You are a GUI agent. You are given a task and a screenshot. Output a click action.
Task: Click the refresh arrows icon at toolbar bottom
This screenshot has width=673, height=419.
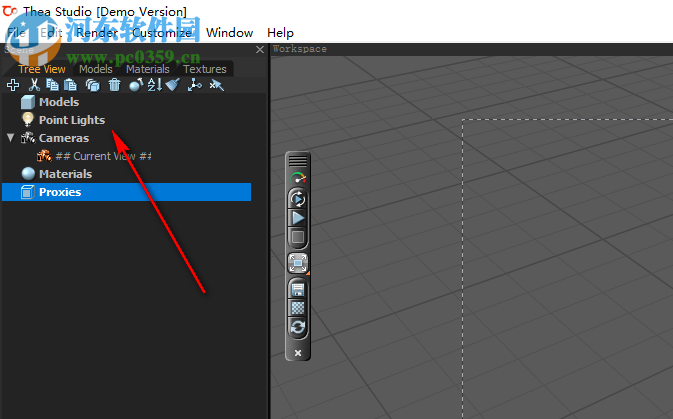point(298,328)
